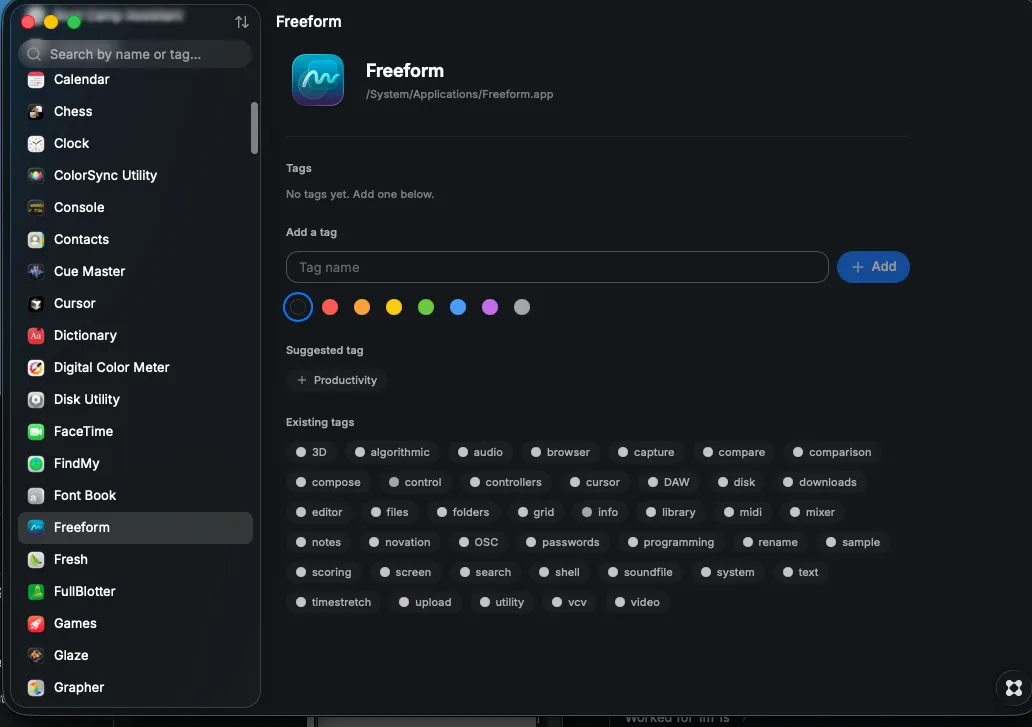1032x727 pixels.
Task: Select the DAW tag chip
Action: pos(669,482)
